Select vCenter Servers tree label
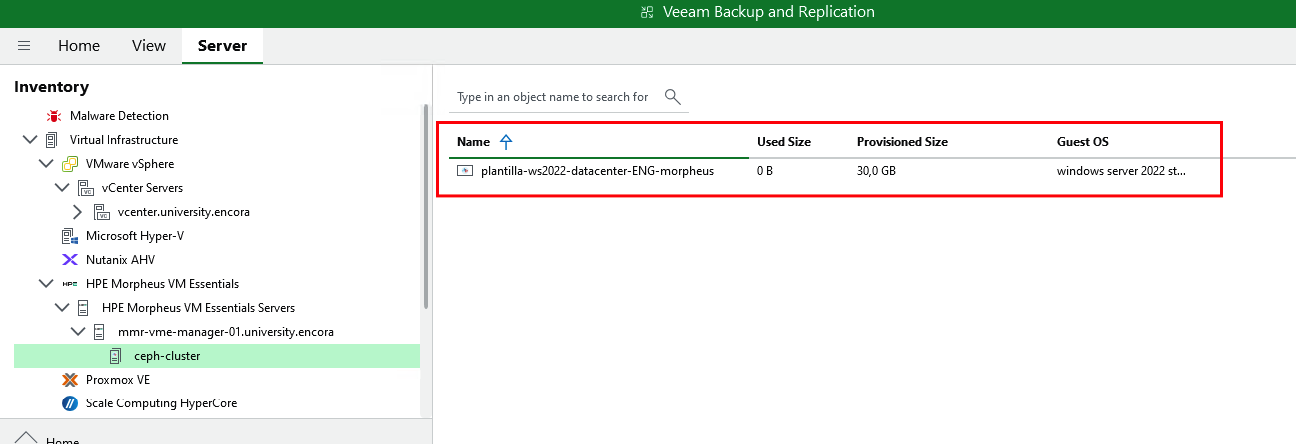The height and width of the screenshot is (444, 1296). click(142, 188)
